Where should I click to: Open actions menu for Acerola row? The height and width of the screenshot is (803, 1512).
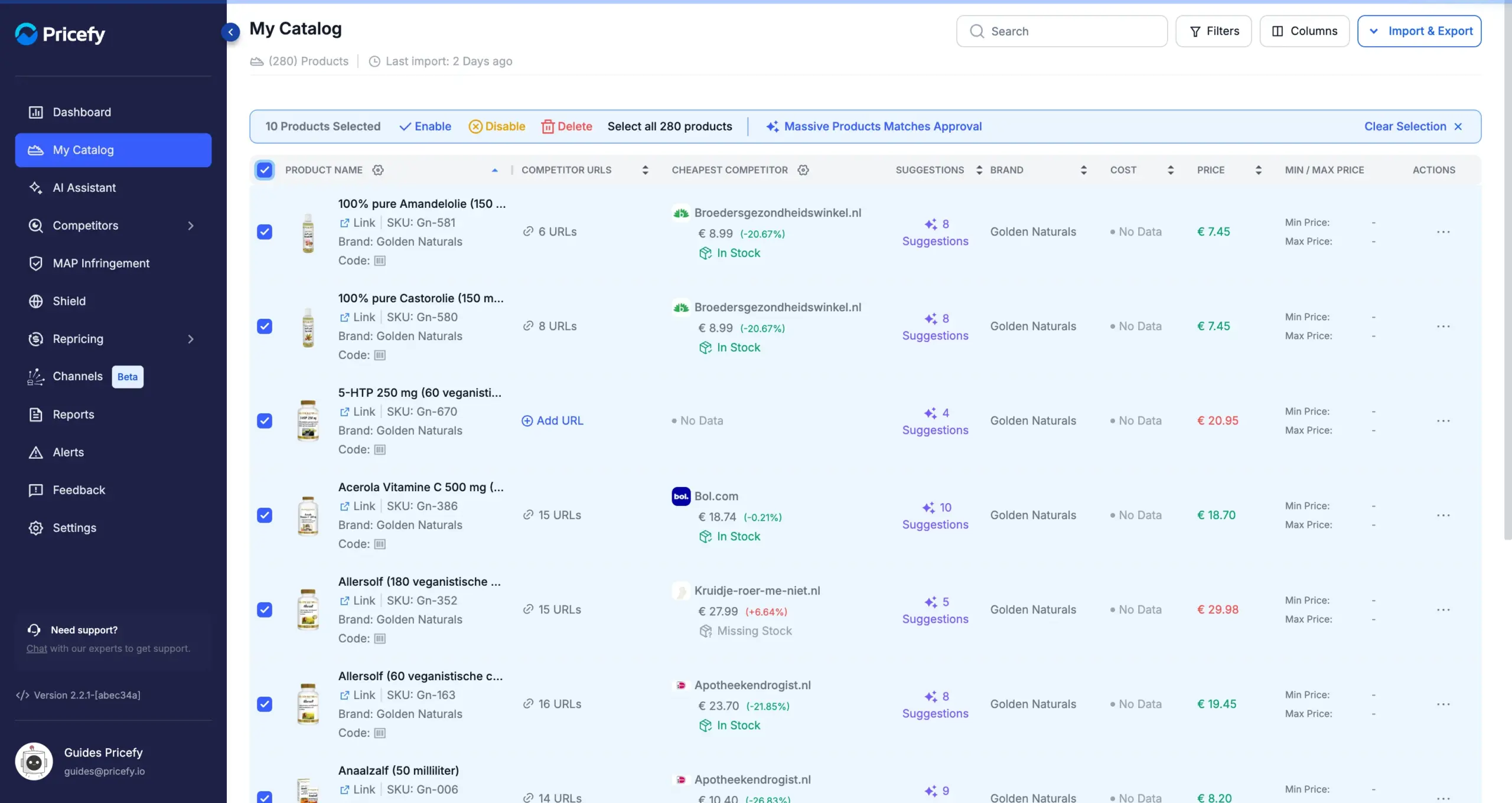[x=1443, y=515]
